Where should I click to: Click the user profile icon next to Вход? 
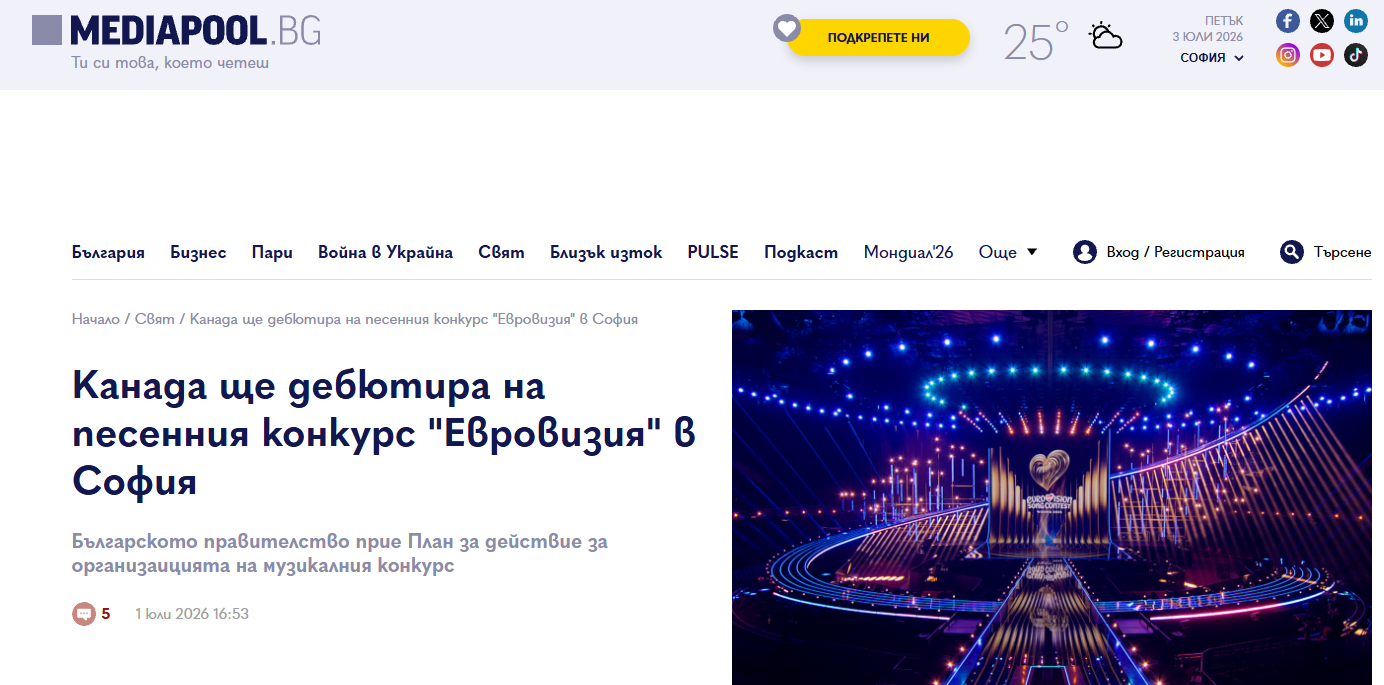pyautogui.click(x=1085, y=252)
